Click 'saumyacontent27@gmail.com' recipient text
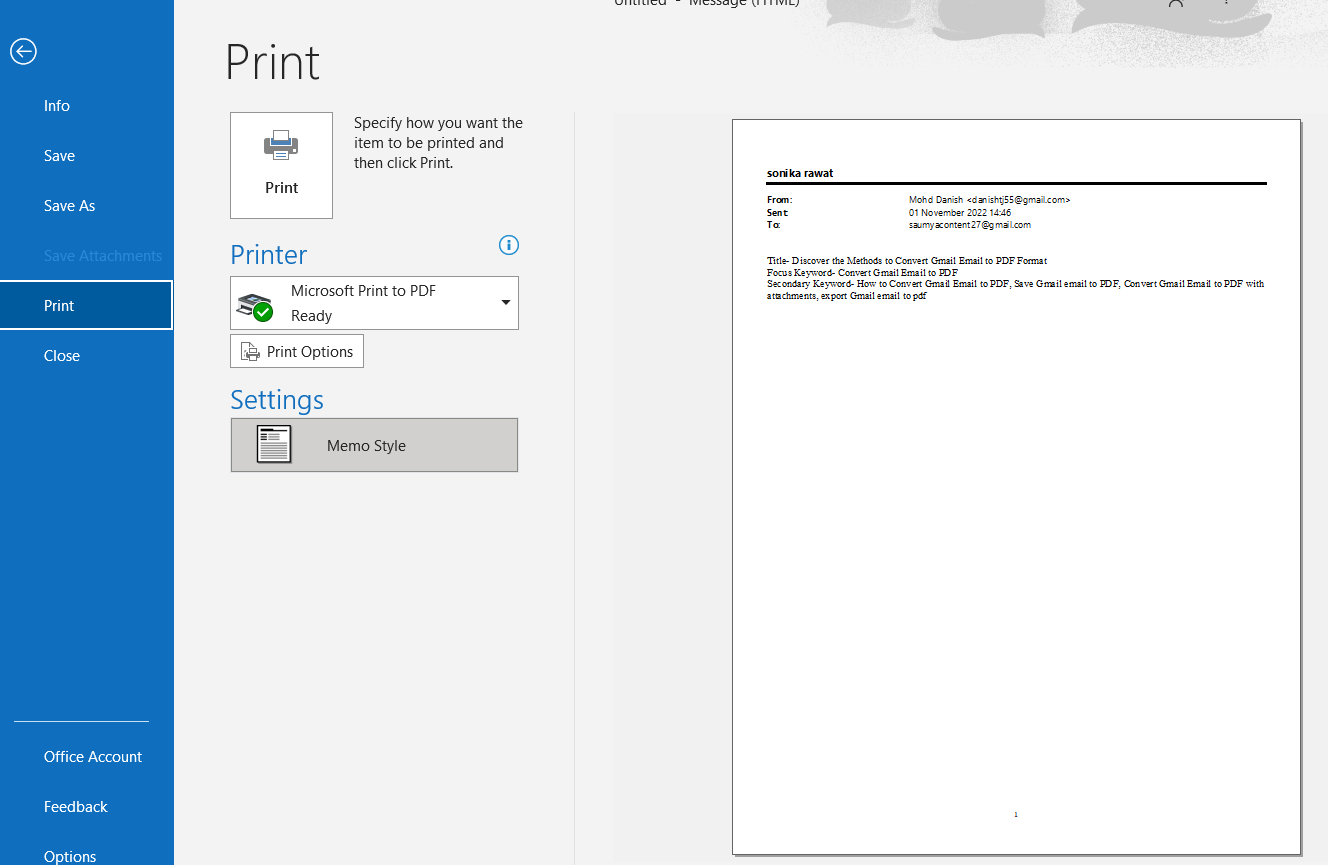 click(969, 225)
